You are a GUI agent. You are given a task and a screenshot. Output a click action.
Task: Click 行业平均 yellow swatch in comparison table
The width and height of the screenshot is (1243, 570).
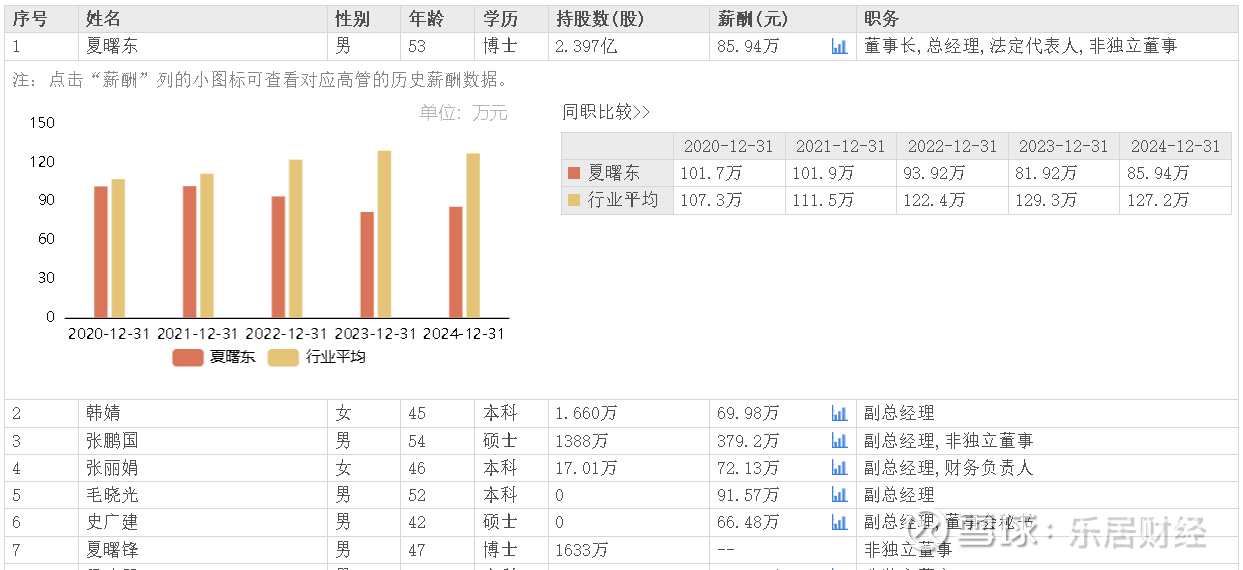pyautogui.click(x=574, y=200)
